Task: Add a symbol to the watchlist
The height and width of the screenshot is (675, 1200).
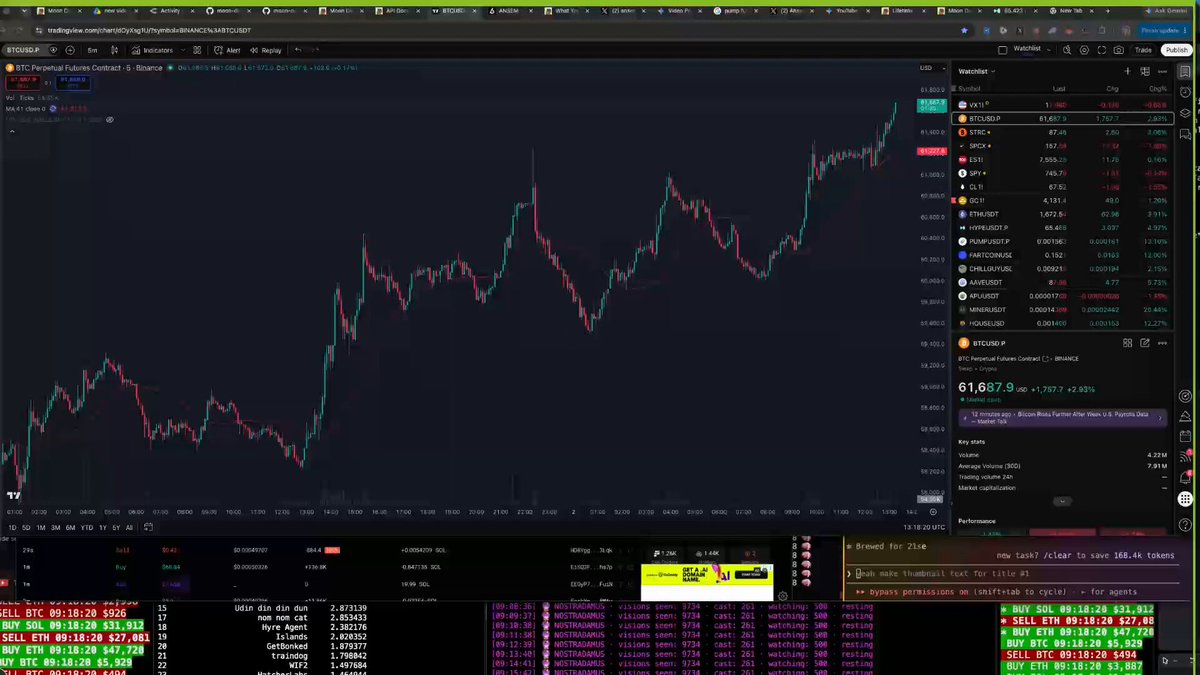Action: click(1128, 72)
